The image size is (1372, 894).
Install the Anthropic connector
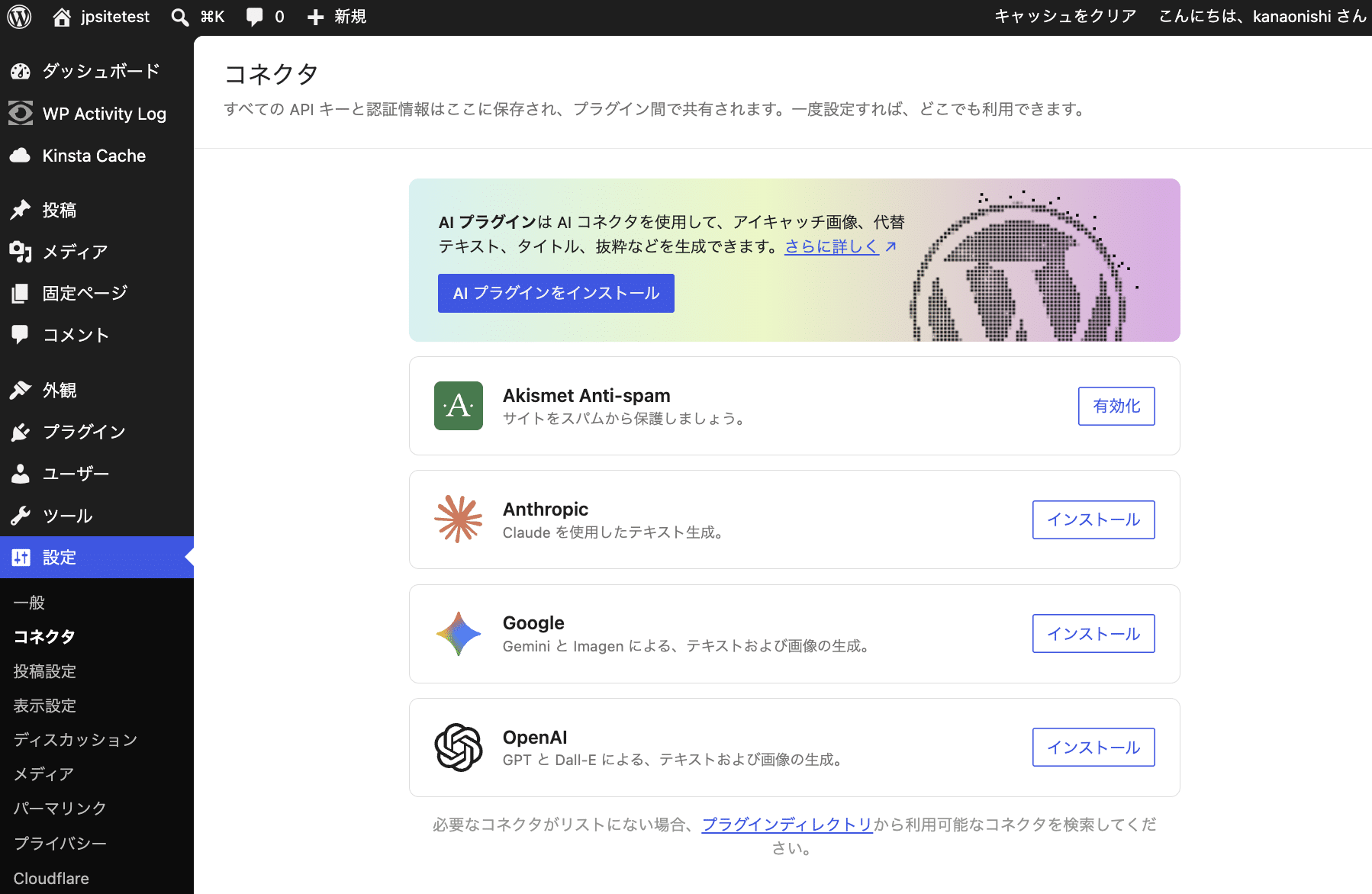click(x=1093, y=519)
